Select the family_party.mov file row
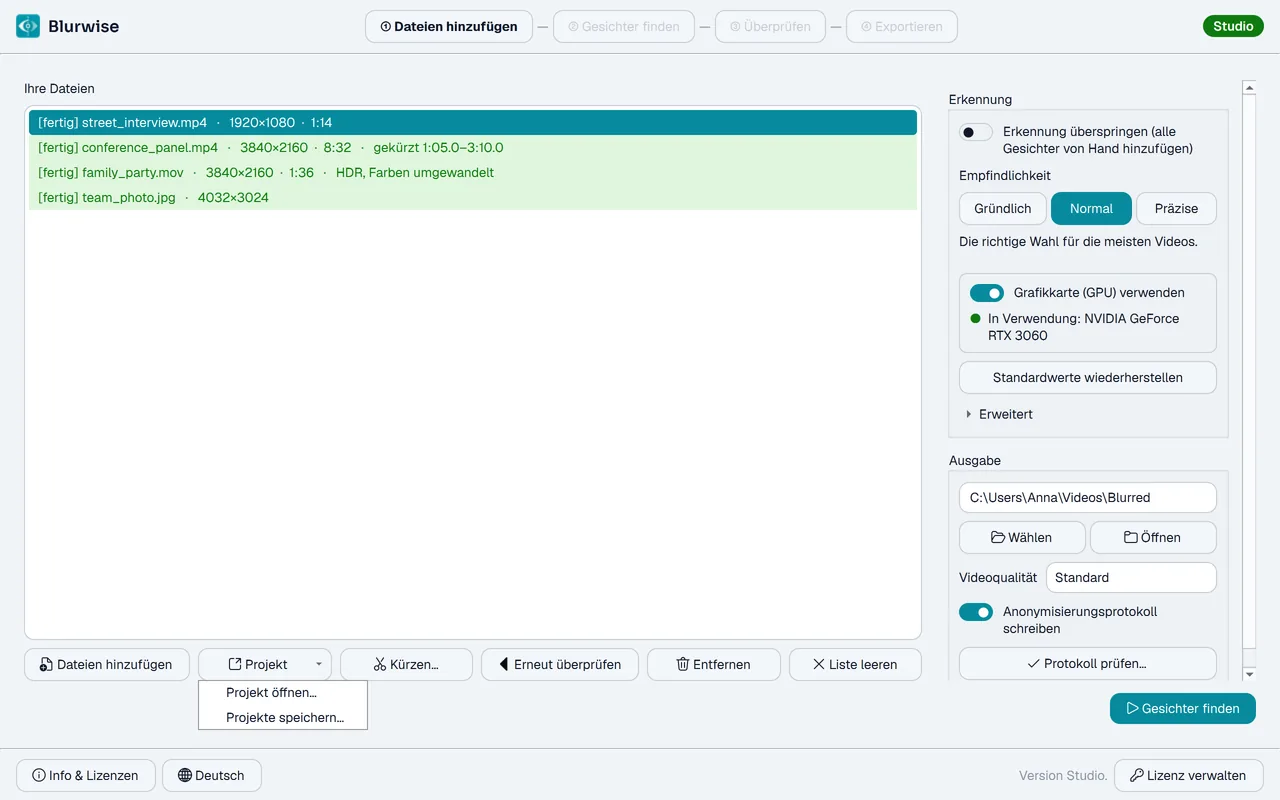The width and height of the screenshot is (1280, 800). point(473,172)
